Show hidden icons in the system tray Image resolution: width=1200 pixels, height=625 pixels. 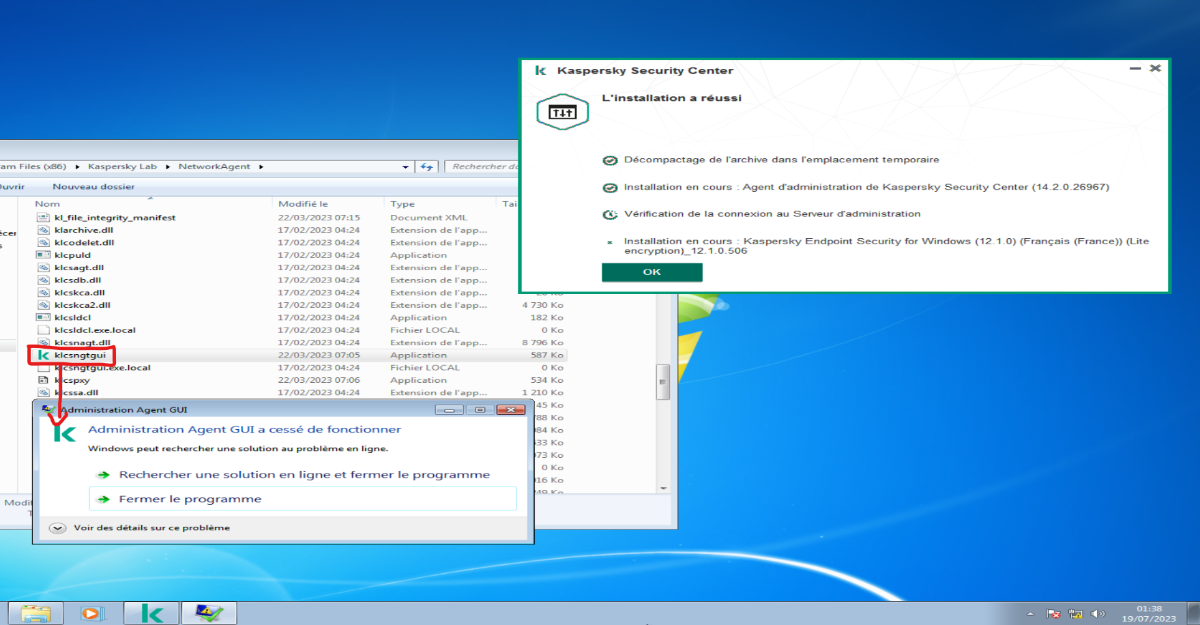point(1031,613)
